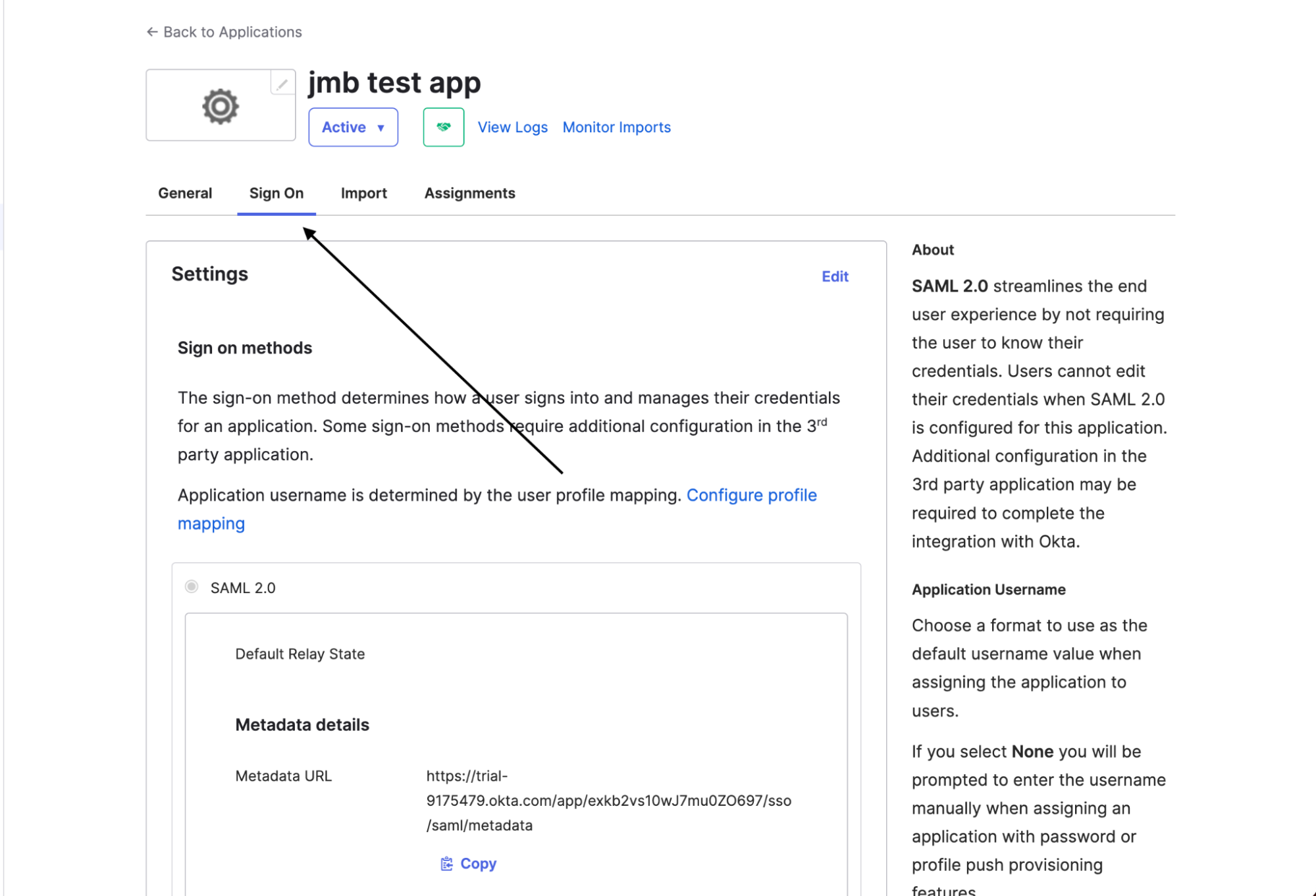
Task: Click the Application Username heading
Action: coord(989,589)
